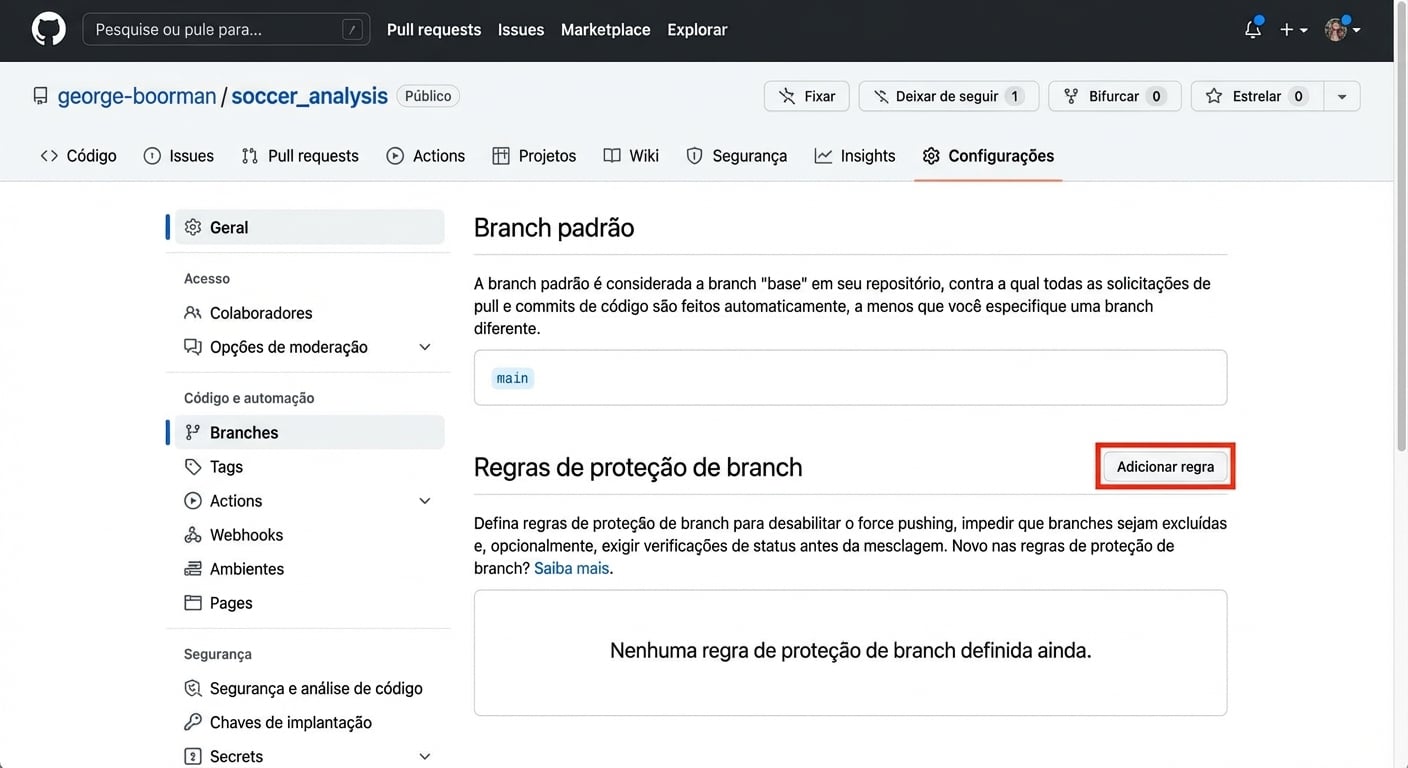Select the Configurações tab
The image size is (1408, 768).
[x=988, y=156]
